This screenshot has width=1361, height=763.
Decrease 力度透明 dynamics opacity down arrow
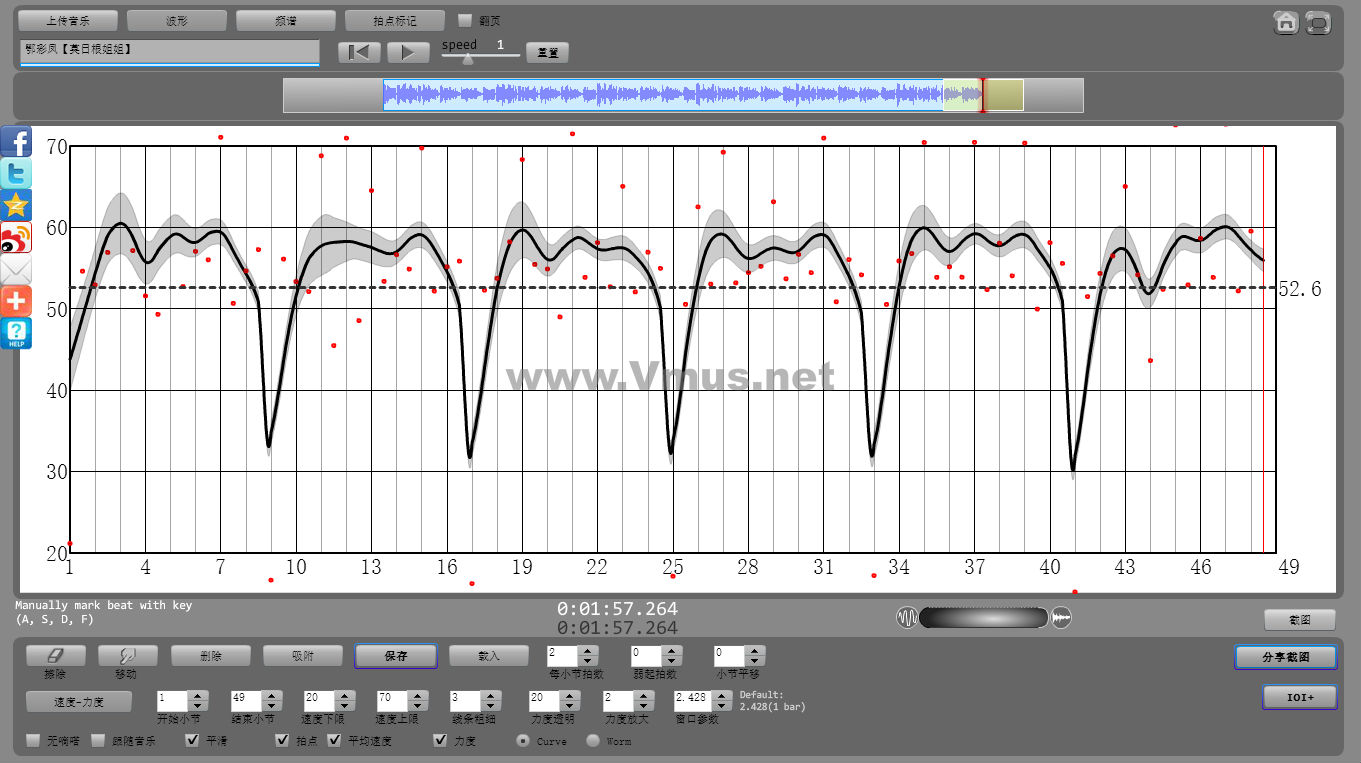[568, 706]
